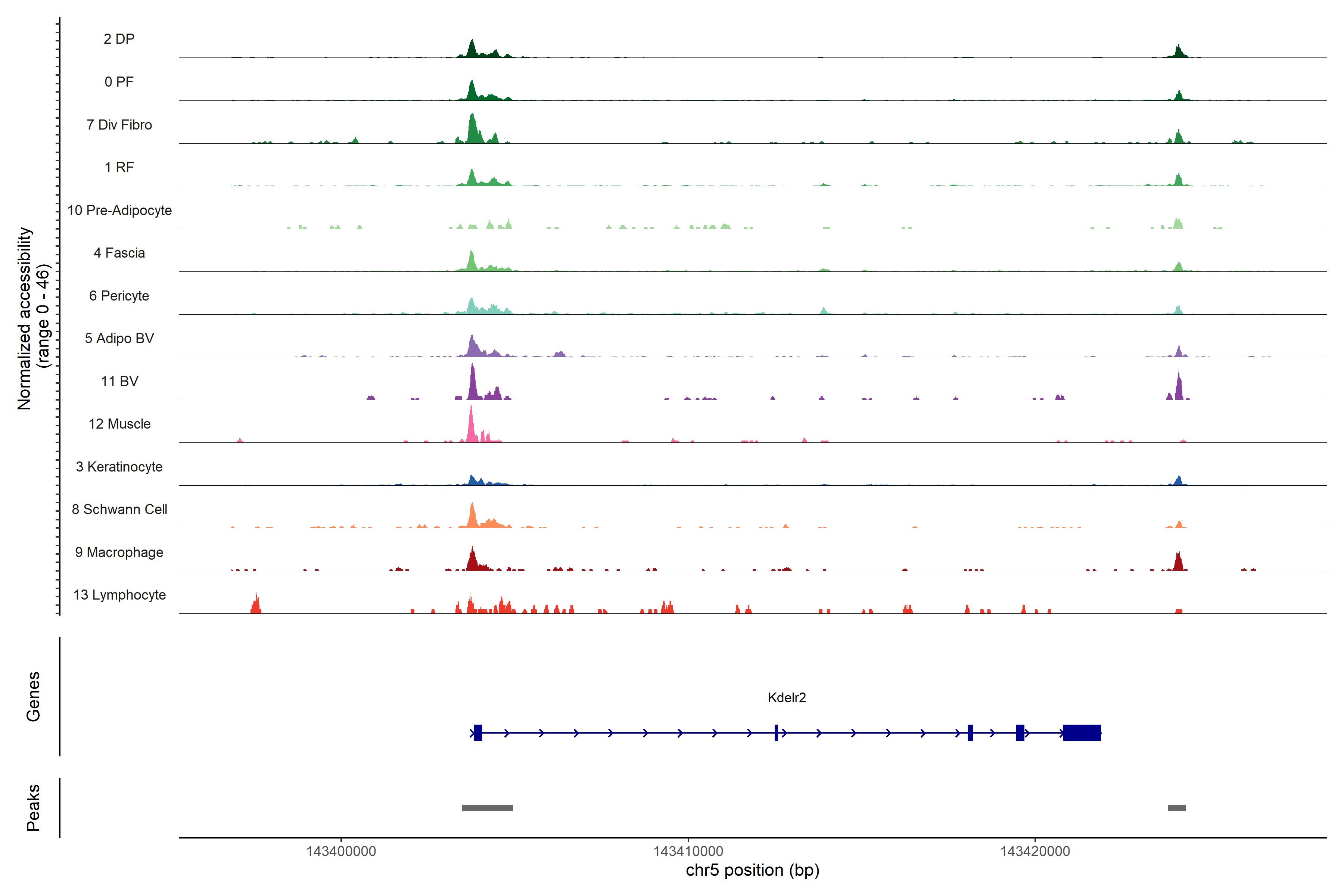Select the 12 Muscle track label
This screenshot has height=896, width=1344.
(119, 424)
